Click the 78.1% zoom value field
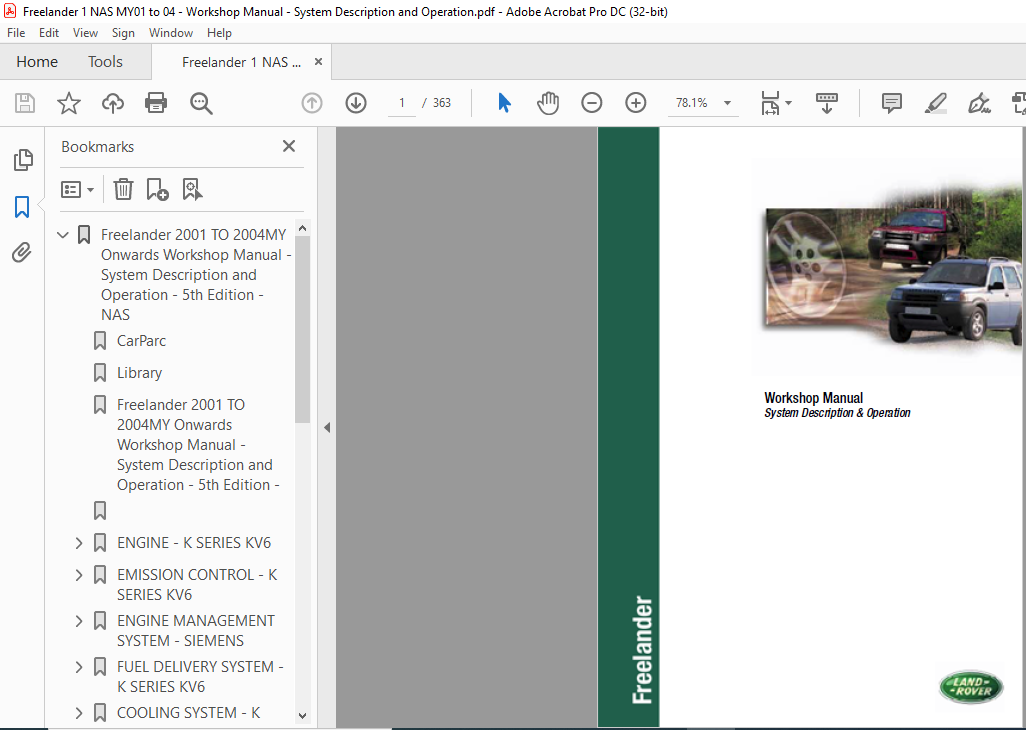The height and width of the screenshot is (730, 1026). 692,103
